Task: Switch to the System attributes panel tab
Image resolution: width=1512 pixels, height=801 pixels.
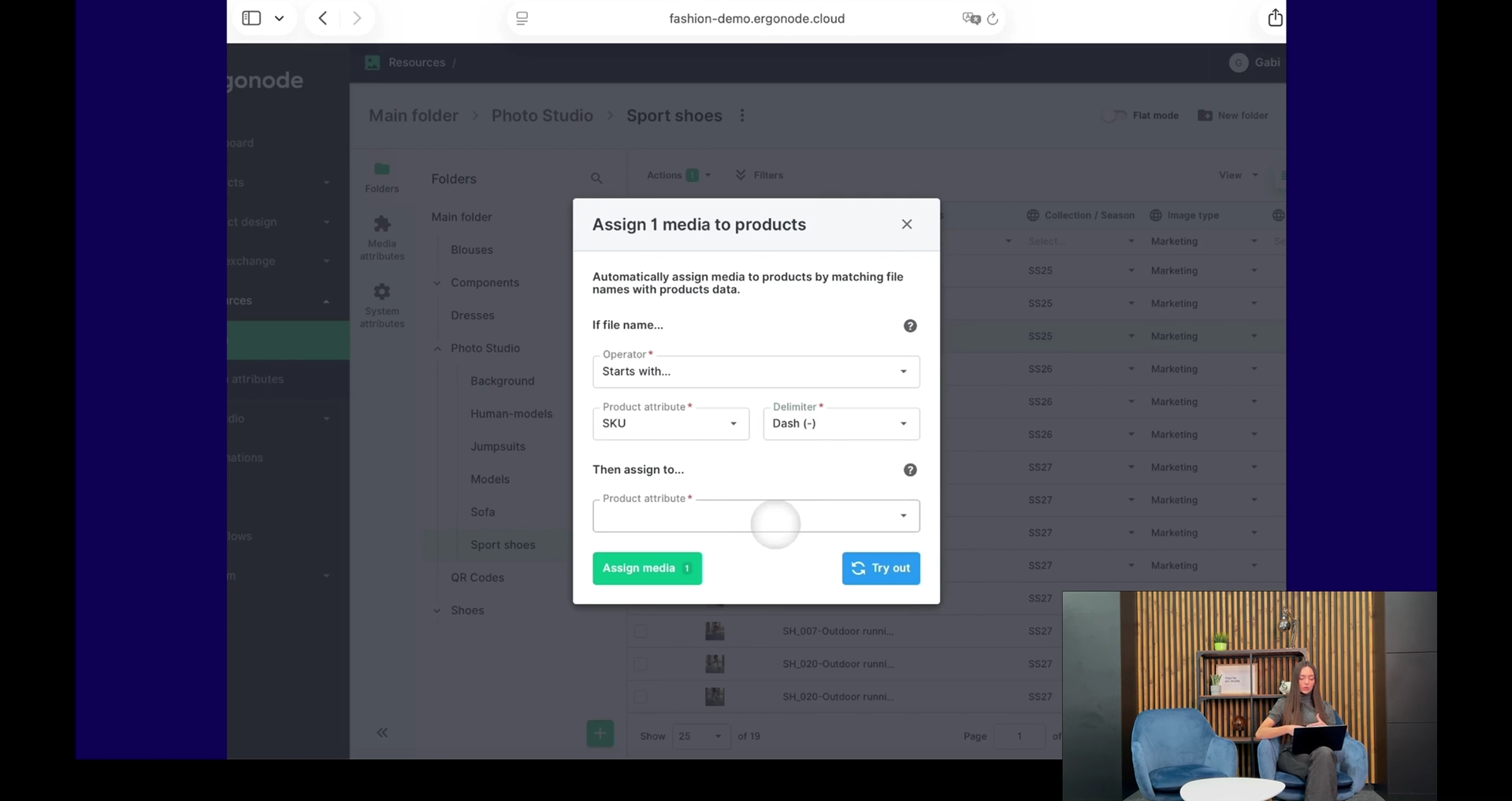Action: point(382,306)
